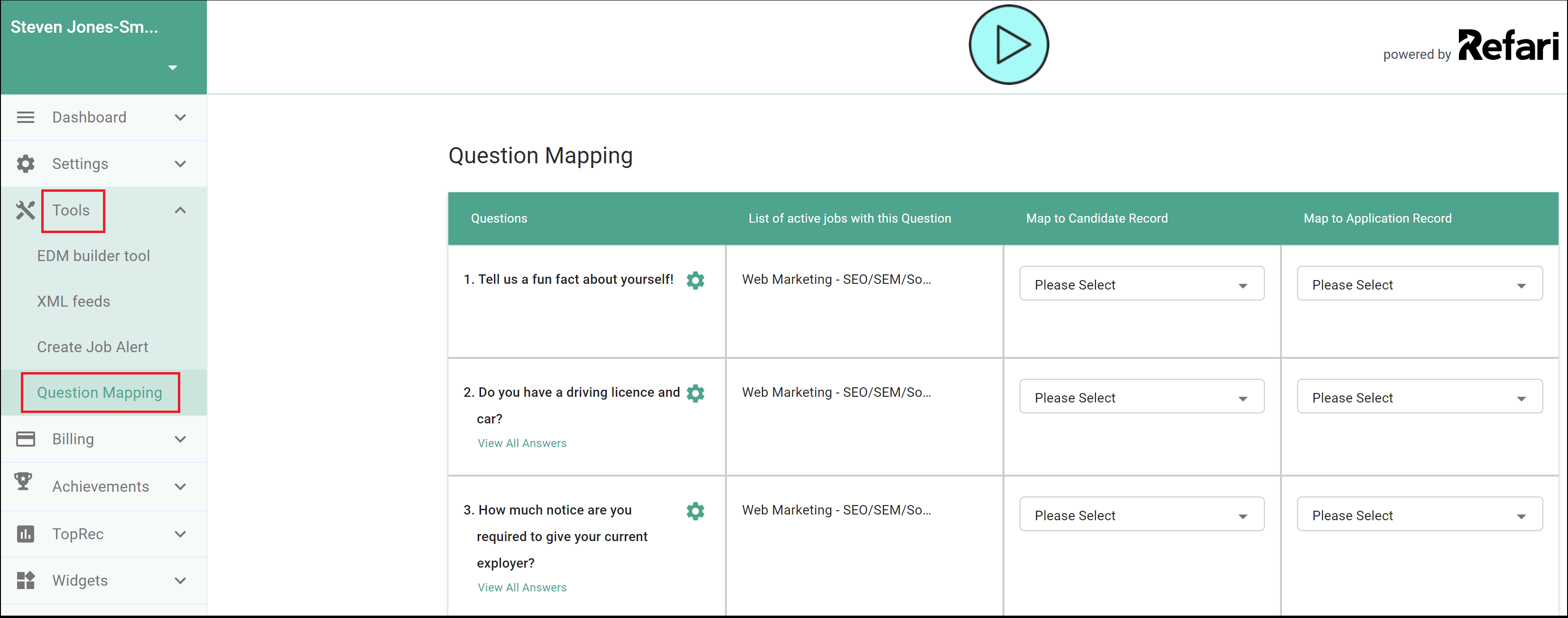Click gear icon next to the notice period question

coord(695,511)
